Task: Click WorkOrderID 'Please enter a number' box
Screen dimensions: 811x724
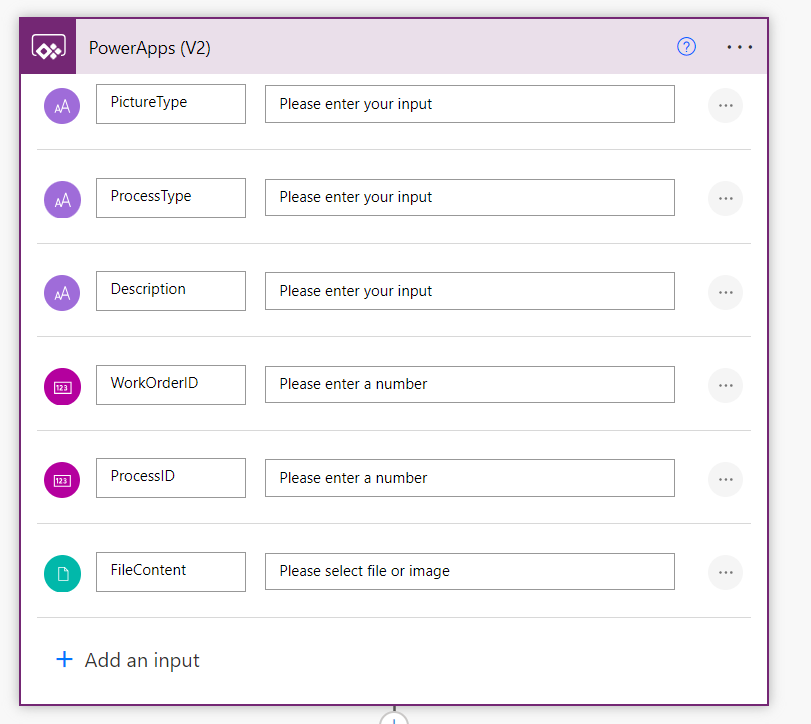Action: [470, 384]
